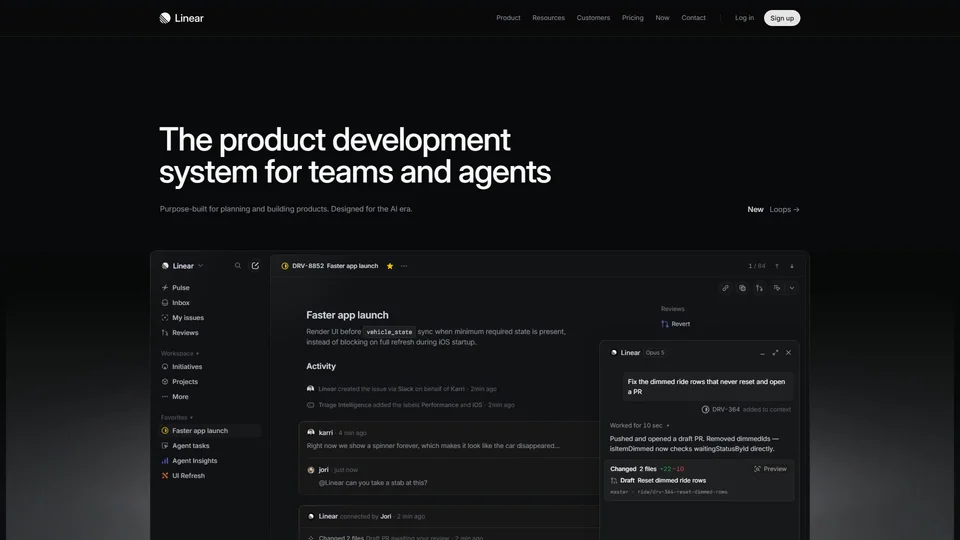Click the master ride/drv-364 branch name text
This screenshot has width=960, height=540.
[x=669, y=492]
